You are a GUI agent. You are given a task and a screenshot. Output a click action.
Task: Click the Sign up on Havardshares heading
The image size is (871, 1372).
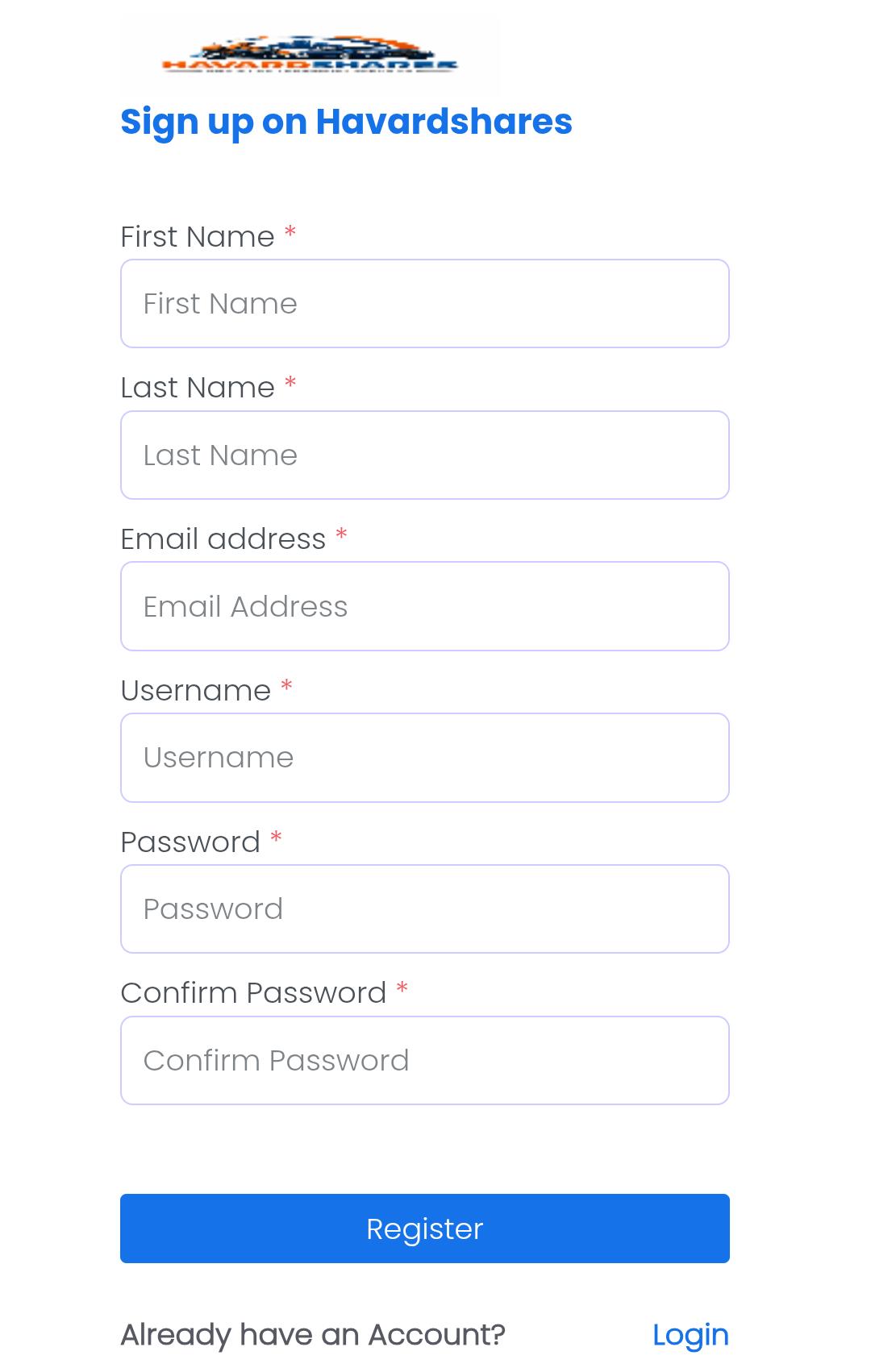[346, 122]
